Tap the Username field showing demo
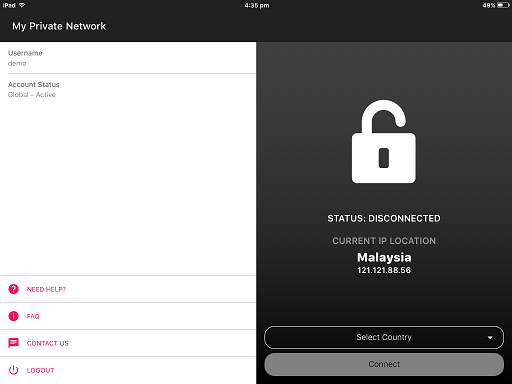 click(128, 58)
